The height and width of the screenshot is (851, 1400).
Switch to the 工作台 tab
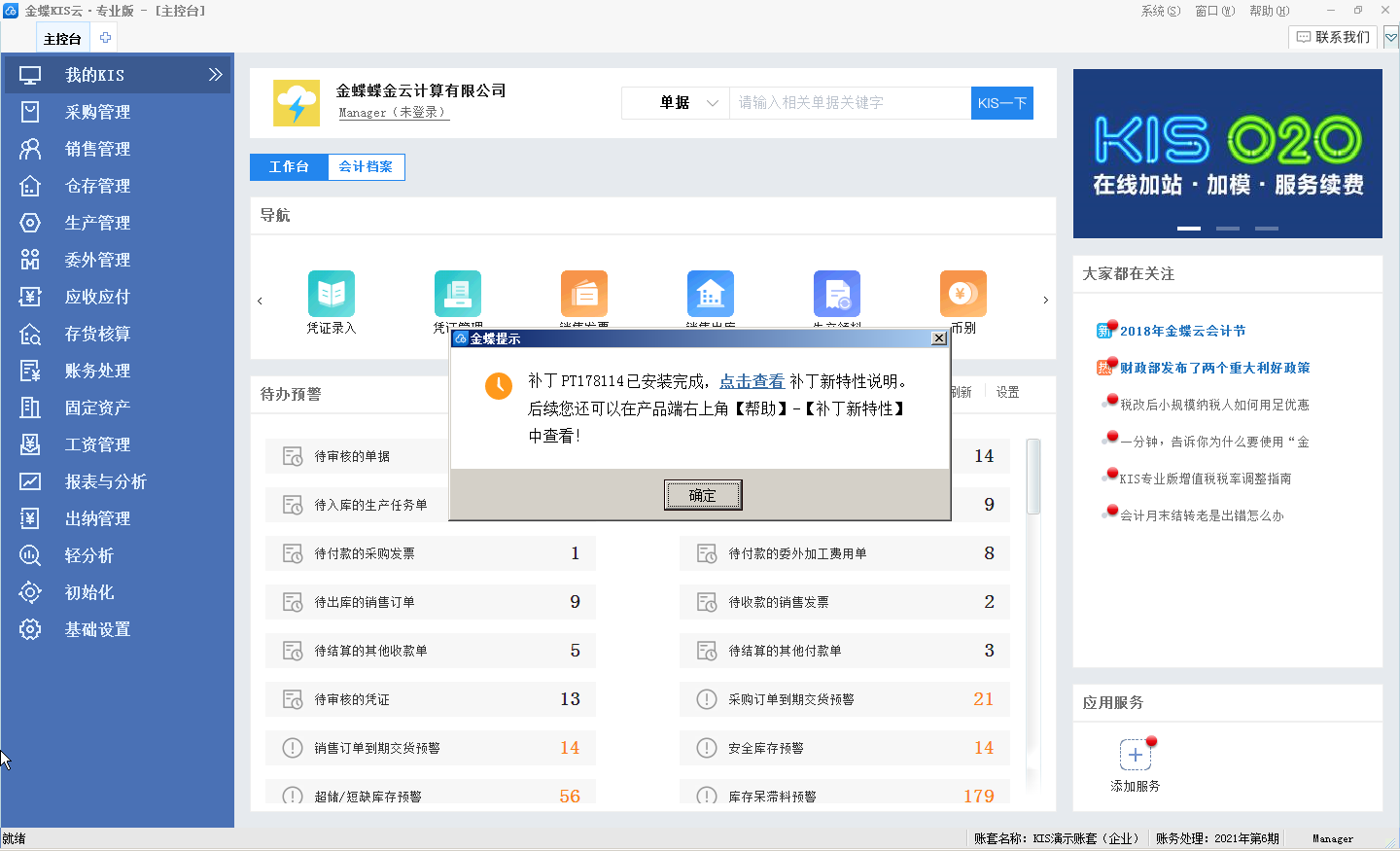pos(289,167)
